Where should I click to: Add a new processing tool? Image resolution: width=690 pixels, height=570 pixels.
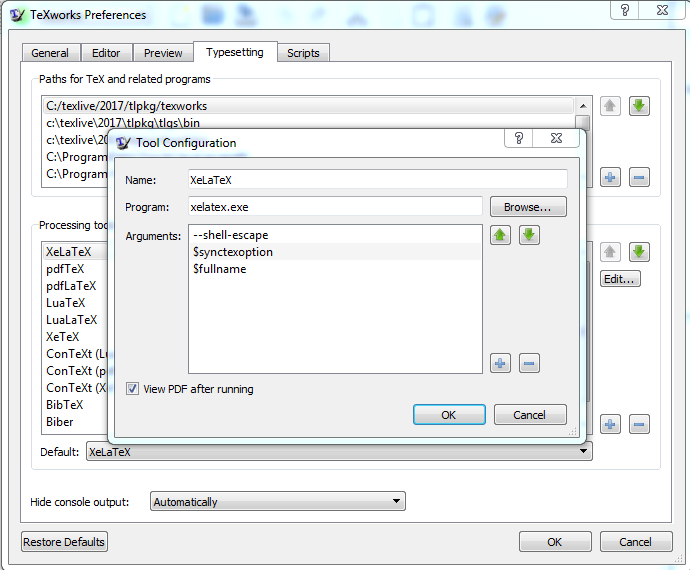pyautogui.click(x=610, y=424)
